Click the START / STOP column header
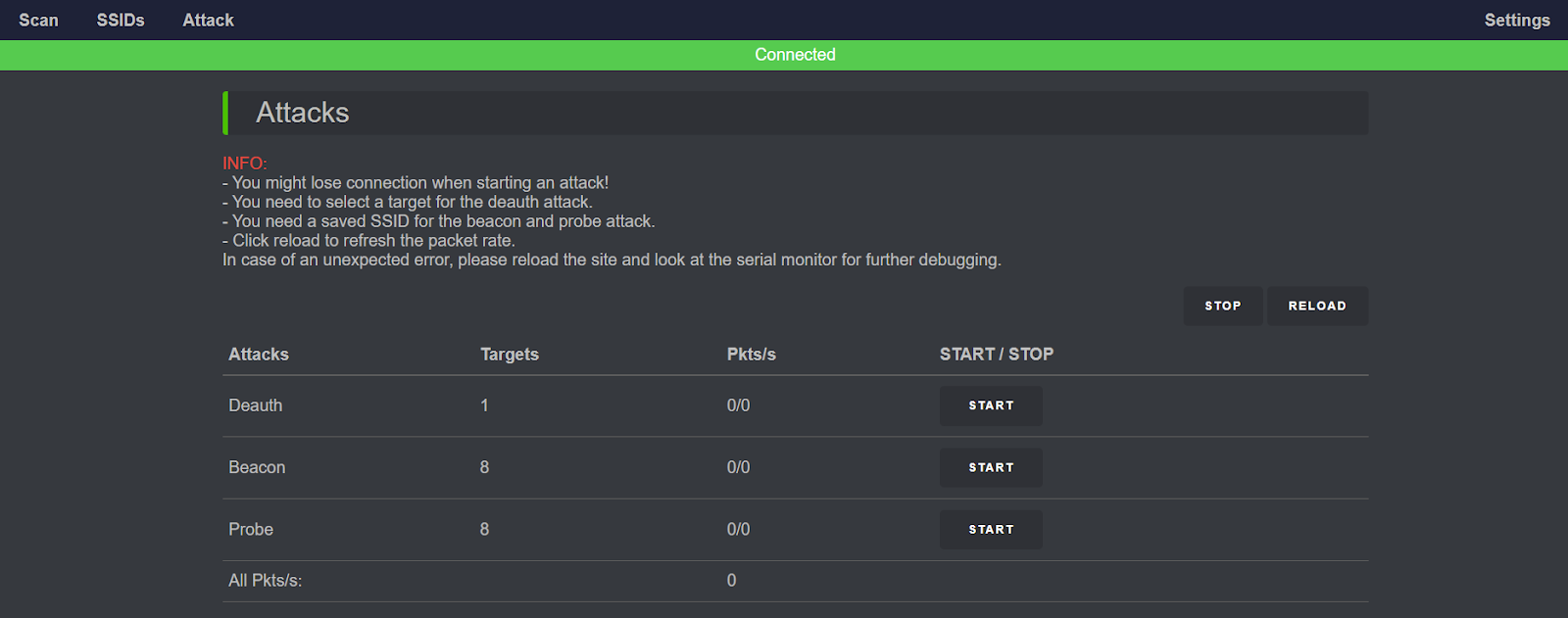The width and height of the screenshot is (1568, 618). pyautogui.click(x=996, y=355)
